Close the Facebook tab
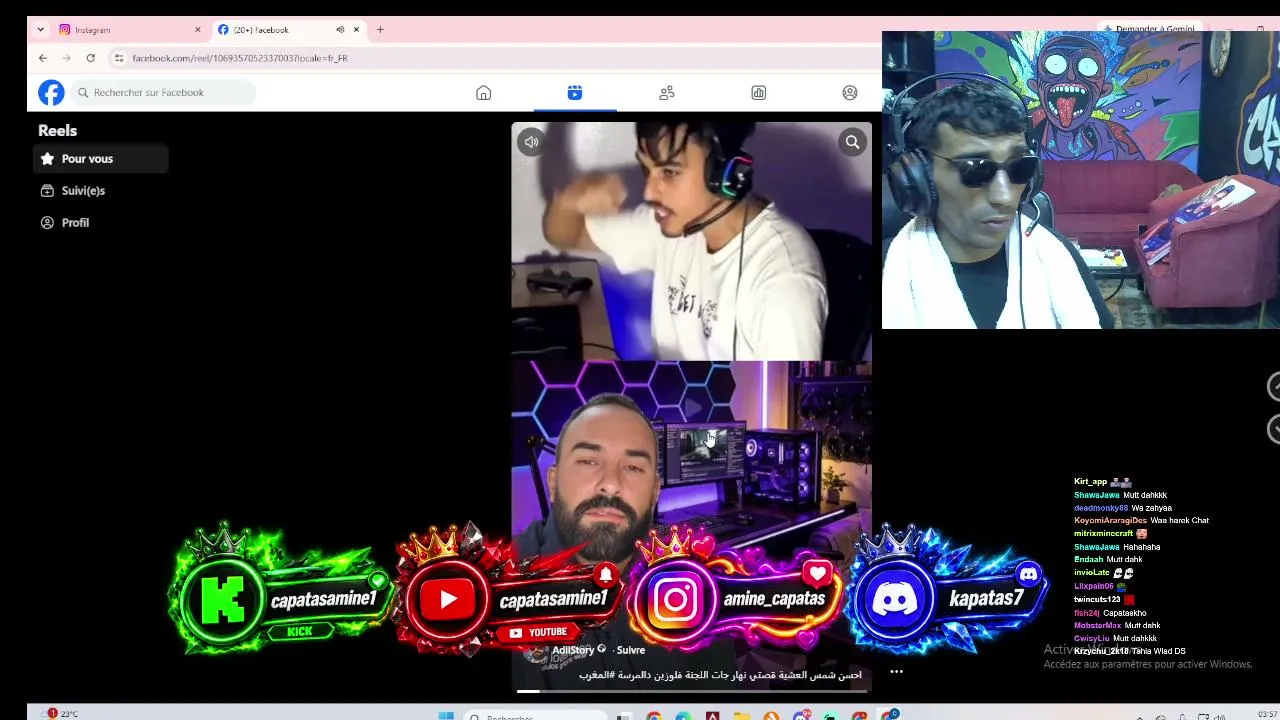 click(356, 30)
